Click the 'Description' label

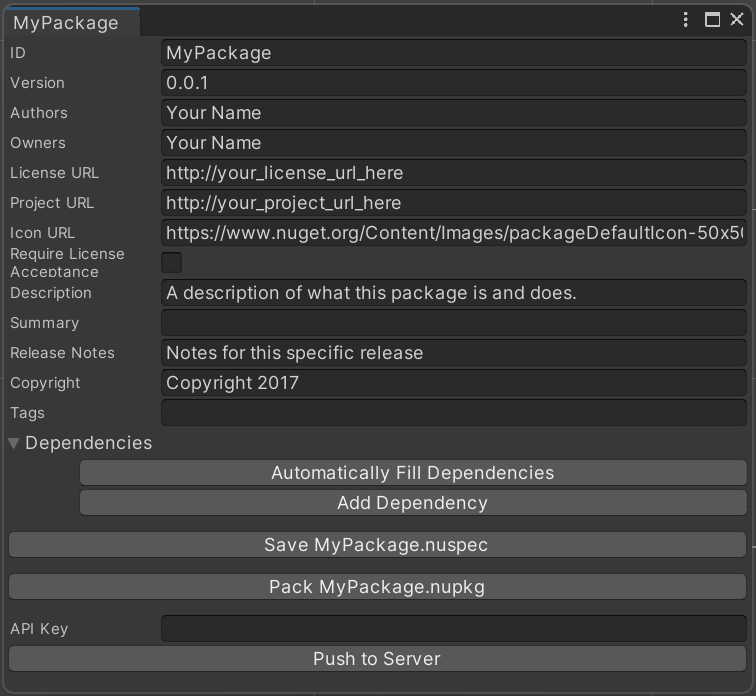click(51, 293)
